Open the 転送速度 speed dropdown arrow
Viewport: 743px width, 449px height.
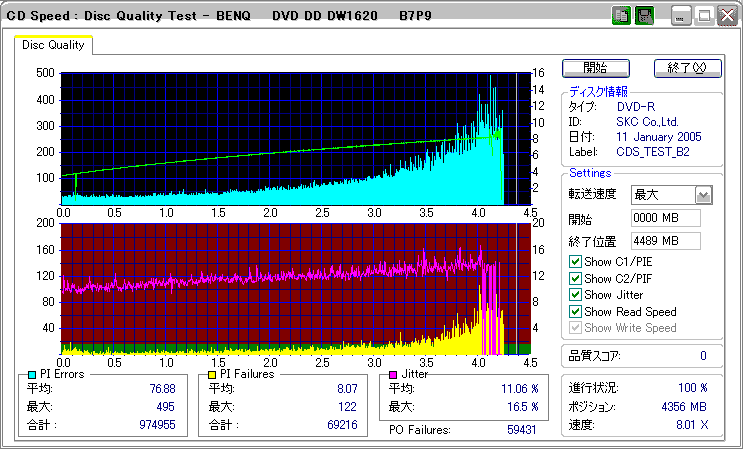coord(704,195)
